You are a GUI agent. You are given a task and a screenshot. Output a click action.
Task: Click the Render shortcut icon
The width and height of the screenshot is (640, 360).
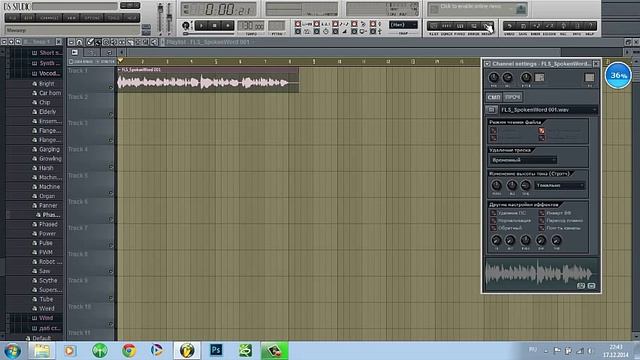(x=536, y=26)
